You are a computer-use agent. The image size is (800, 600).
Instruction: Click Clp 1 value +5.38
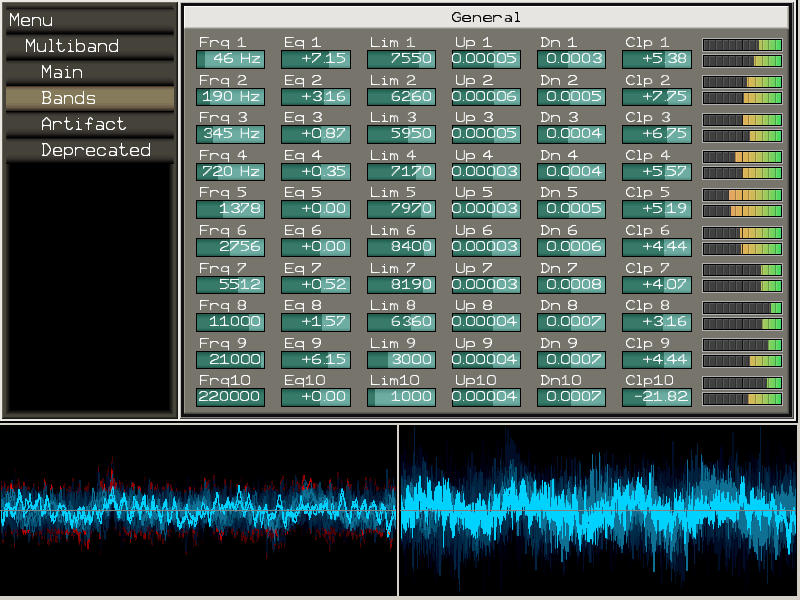click(657, 59)
